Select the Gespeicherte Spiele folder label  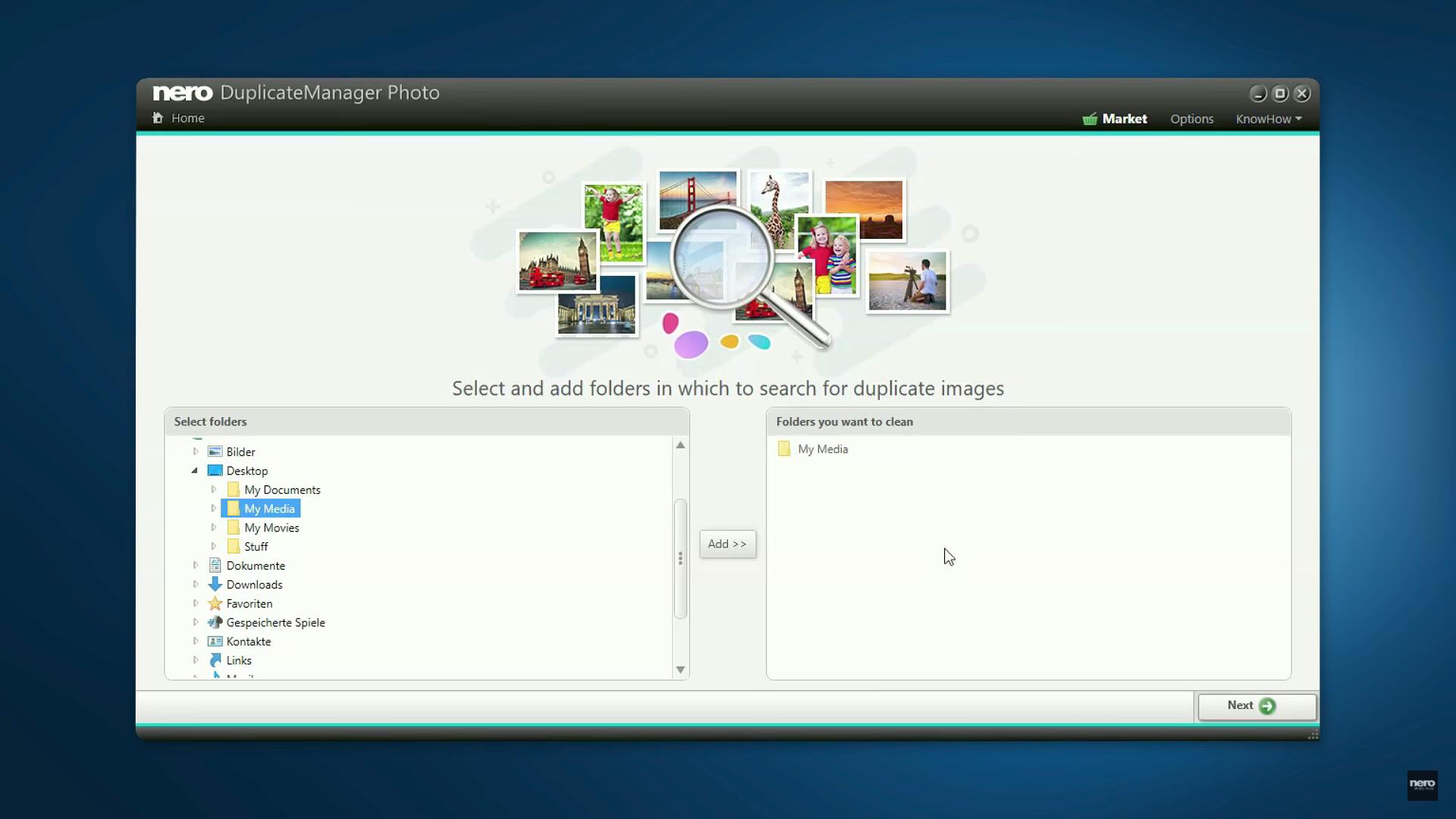coord(275,623)
